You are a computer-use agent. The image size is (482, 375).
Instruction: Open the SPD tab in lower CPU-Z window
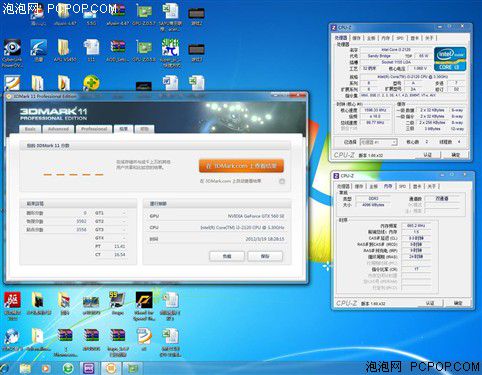point(403,186)
